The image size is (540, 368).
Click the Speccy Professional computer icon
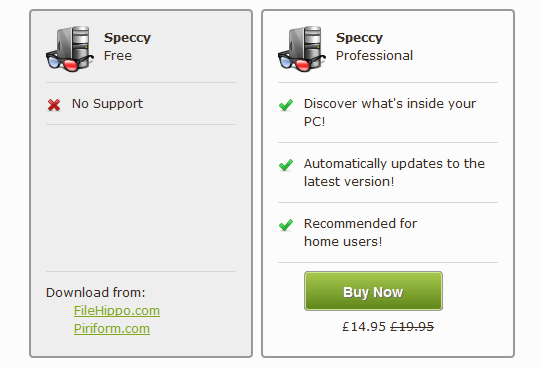[302, 49]
